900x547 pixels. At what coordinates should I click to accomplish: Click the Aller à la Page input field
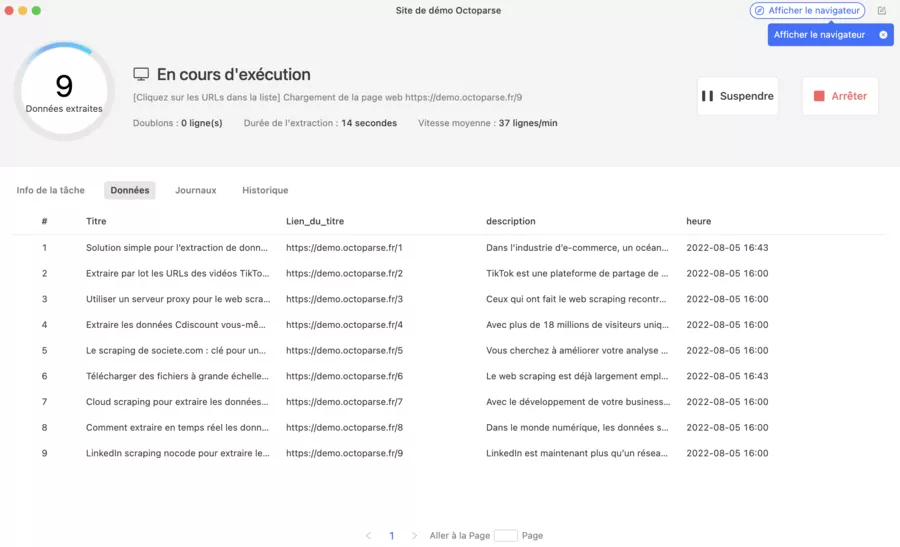(x=505, y=536)
